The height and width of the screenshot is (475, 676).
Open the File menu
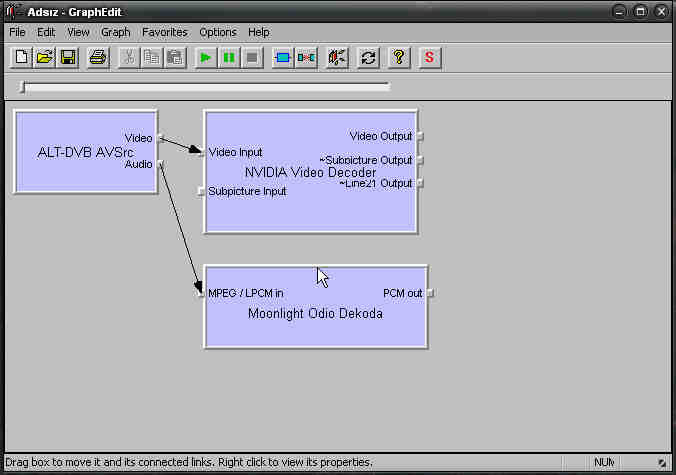(17, 32)
